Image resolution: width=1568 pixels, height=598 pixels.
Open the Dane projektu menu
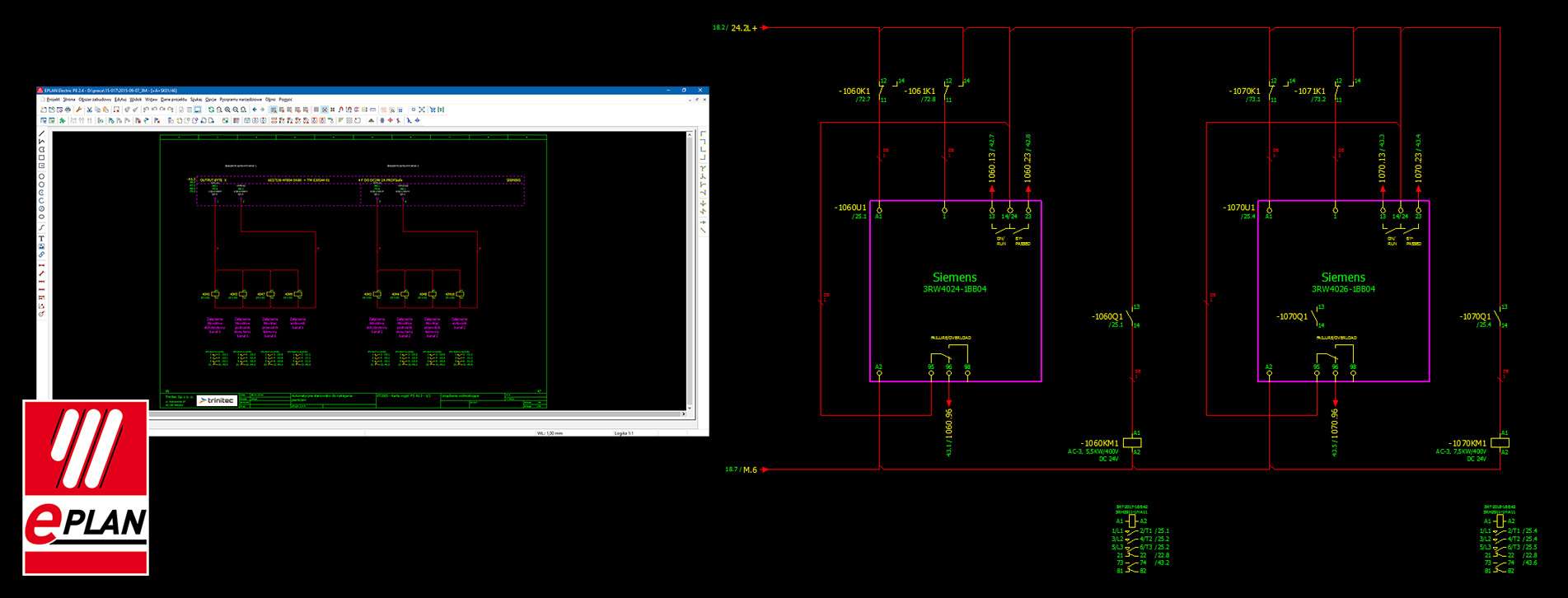174,100
